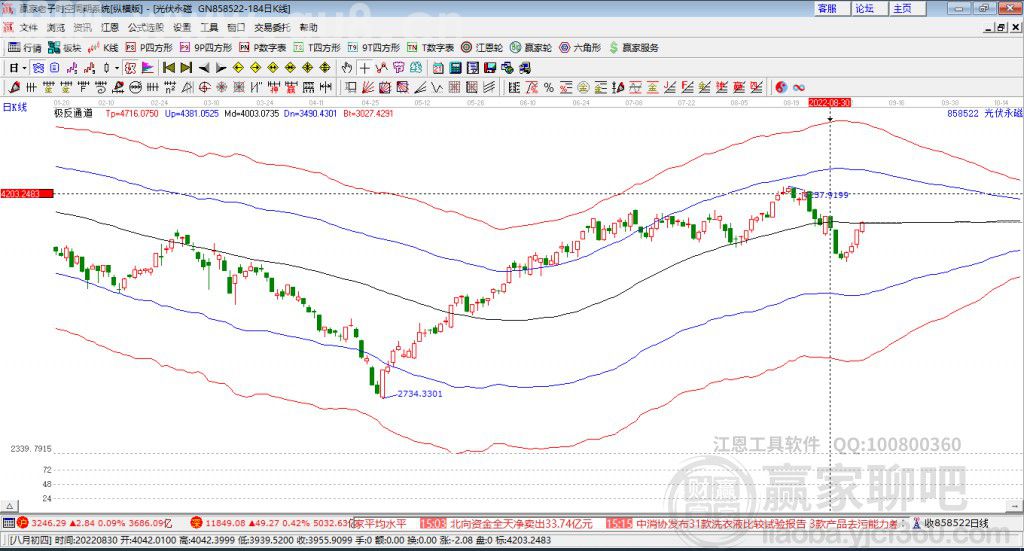This screenshot has height=551, width=1024.
Task: Expand the candlestick style dropdown arrow
Action: point(117,68)
